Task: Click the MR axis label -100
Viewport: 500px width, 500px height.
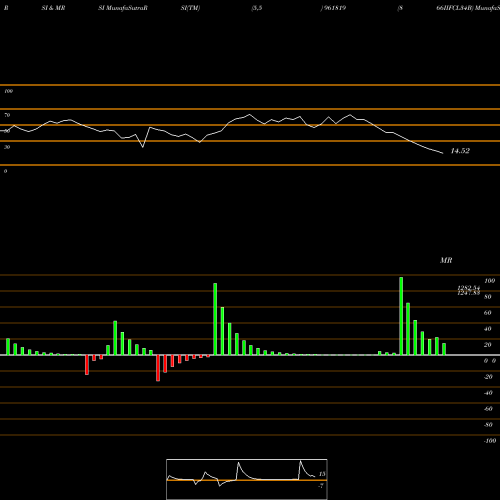Action: tap(490, 441)
